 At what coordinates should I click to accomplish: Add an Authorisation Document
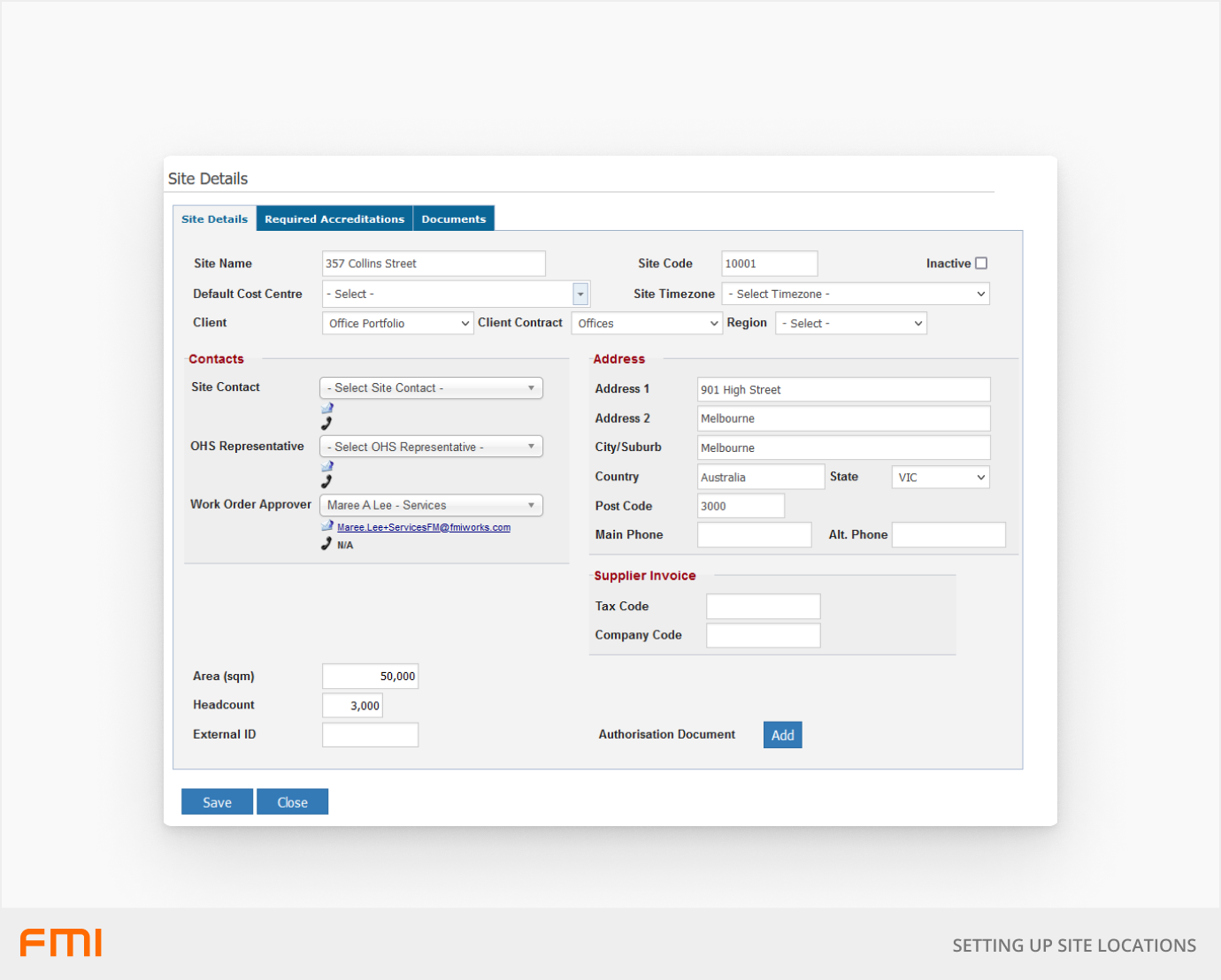(782, 735)
